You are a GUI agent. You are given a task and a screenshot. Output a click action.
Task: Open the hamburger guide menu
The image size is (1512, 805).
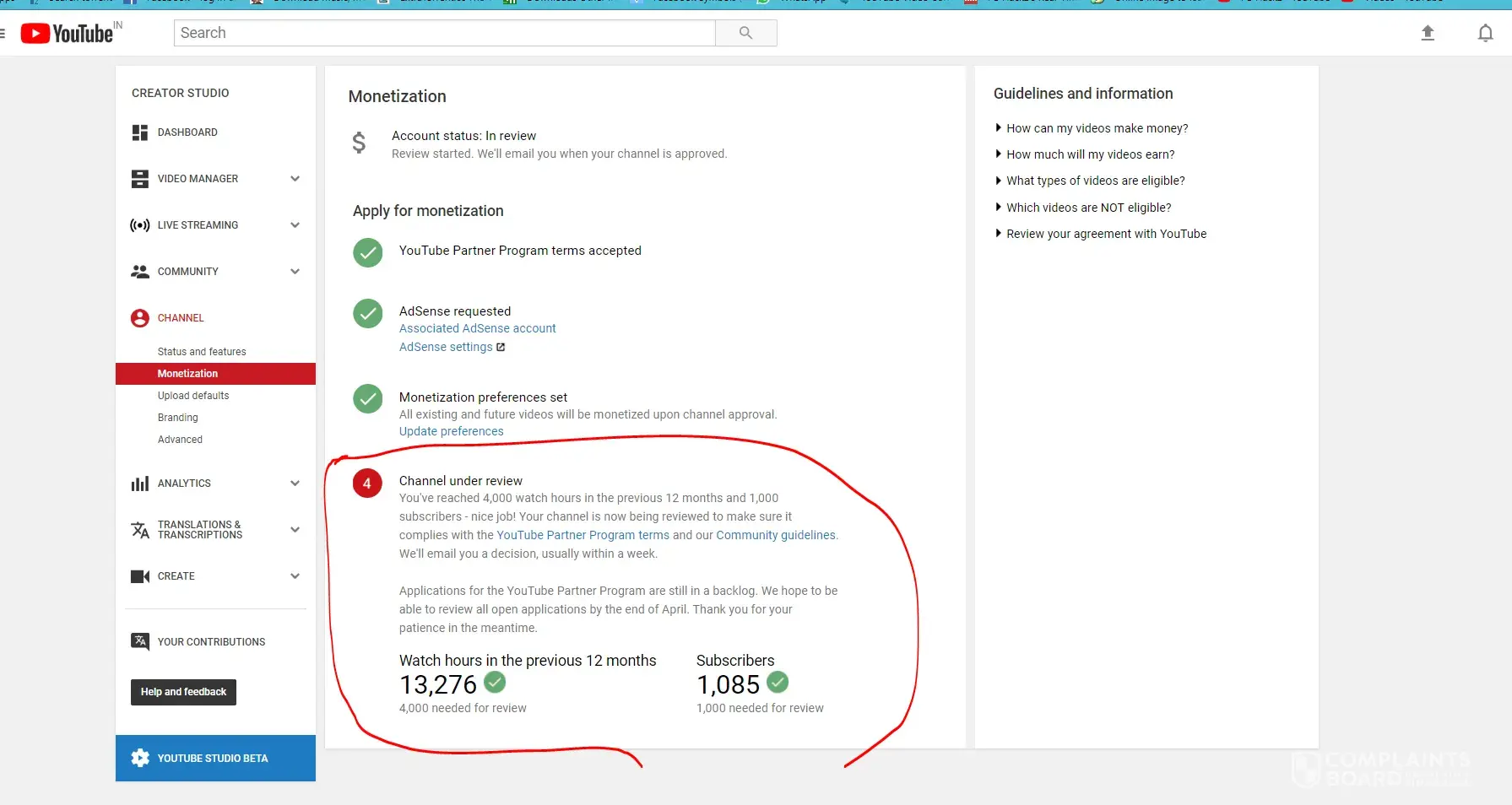(3, 33)
